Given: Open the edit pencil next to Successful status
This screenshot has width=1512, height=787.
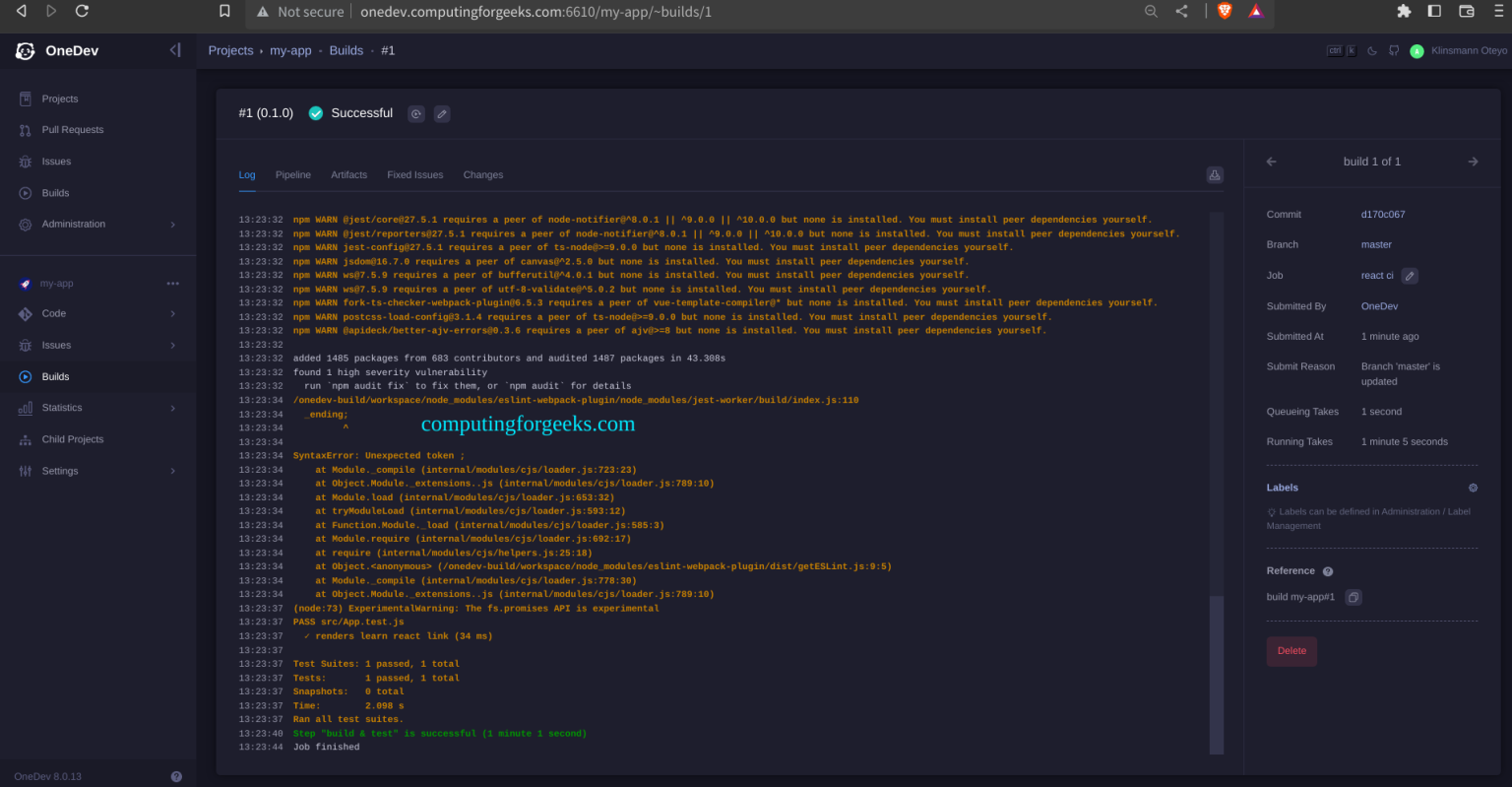Looking at the screenshot, I should point(441,113).
